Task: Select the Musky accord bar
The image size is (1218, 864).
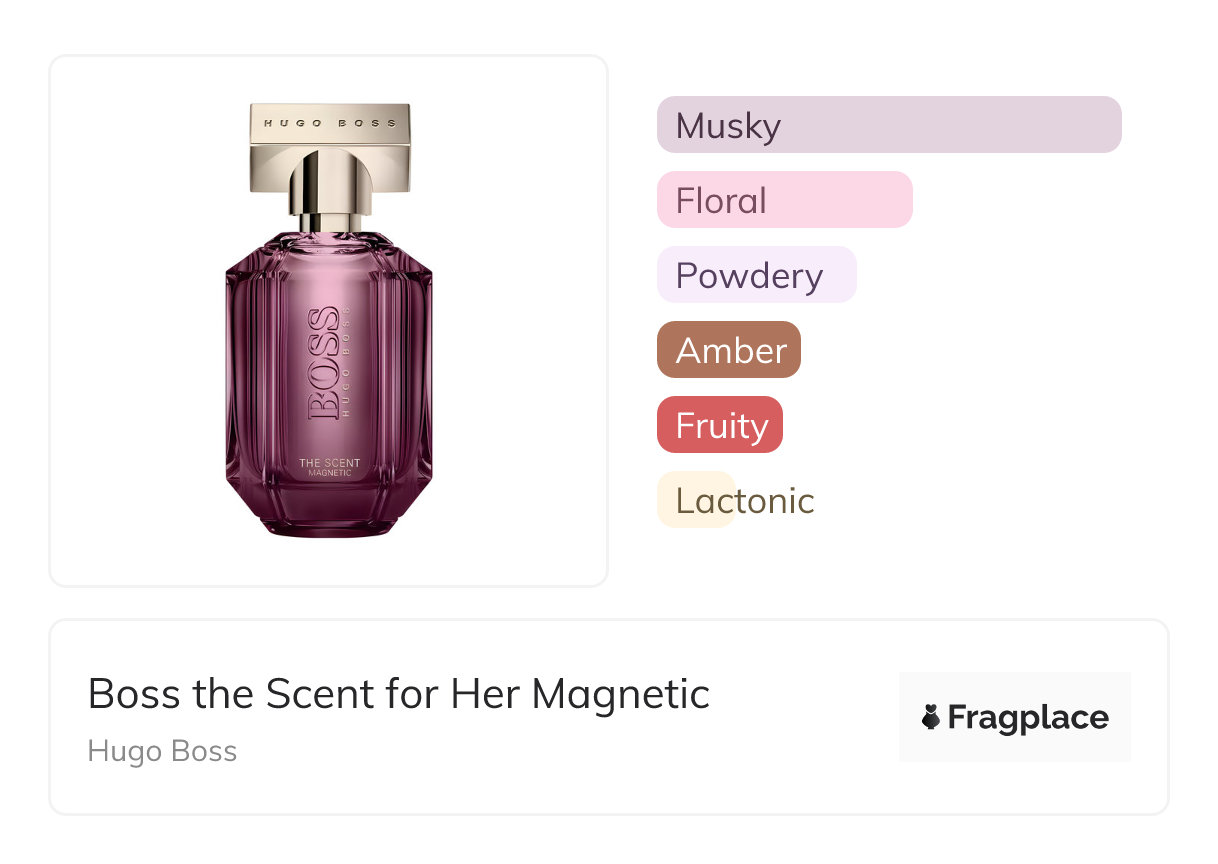Action: pos(888,125)
